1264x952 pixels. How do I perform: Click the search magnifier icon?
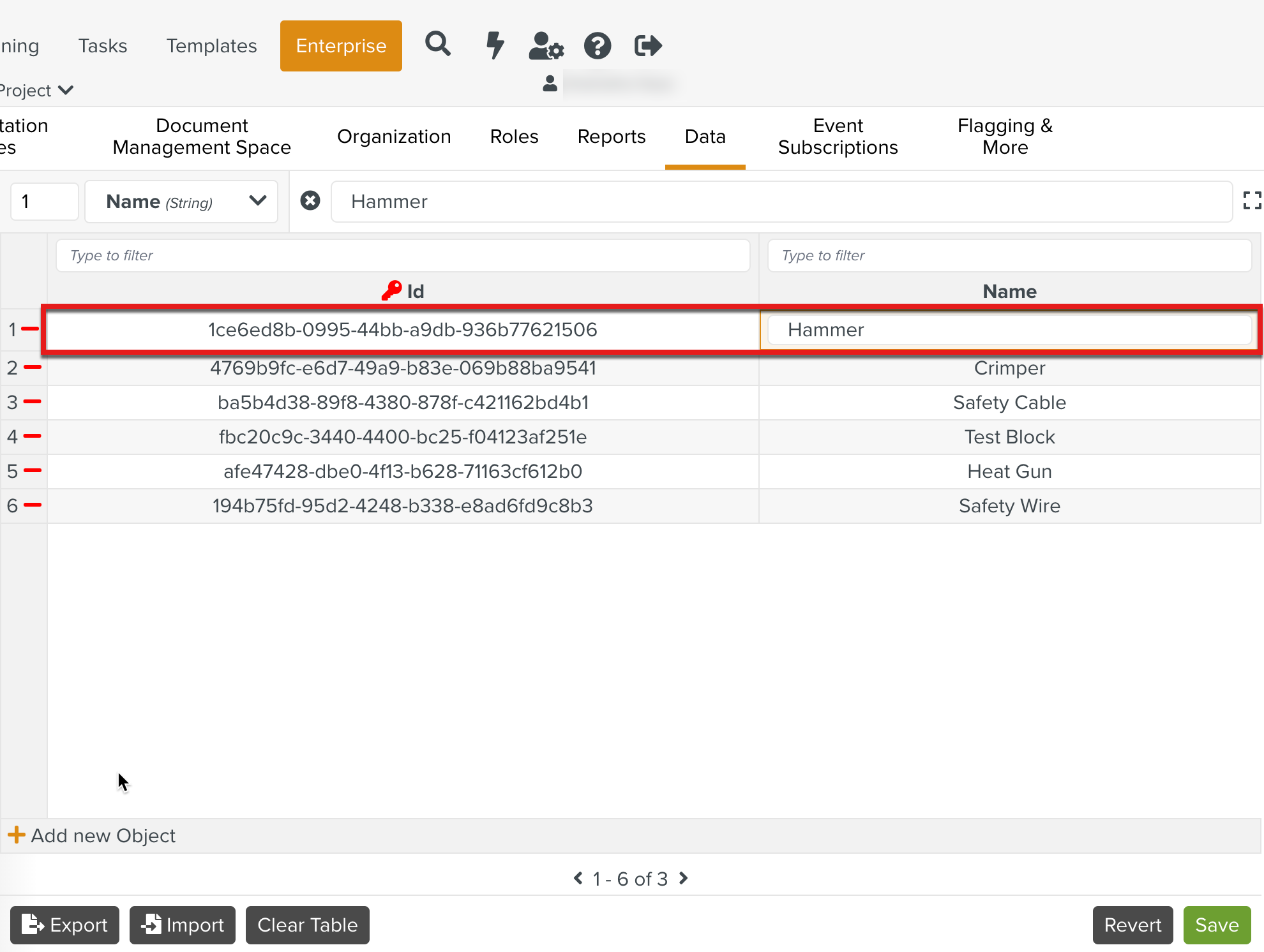point(438,45)
